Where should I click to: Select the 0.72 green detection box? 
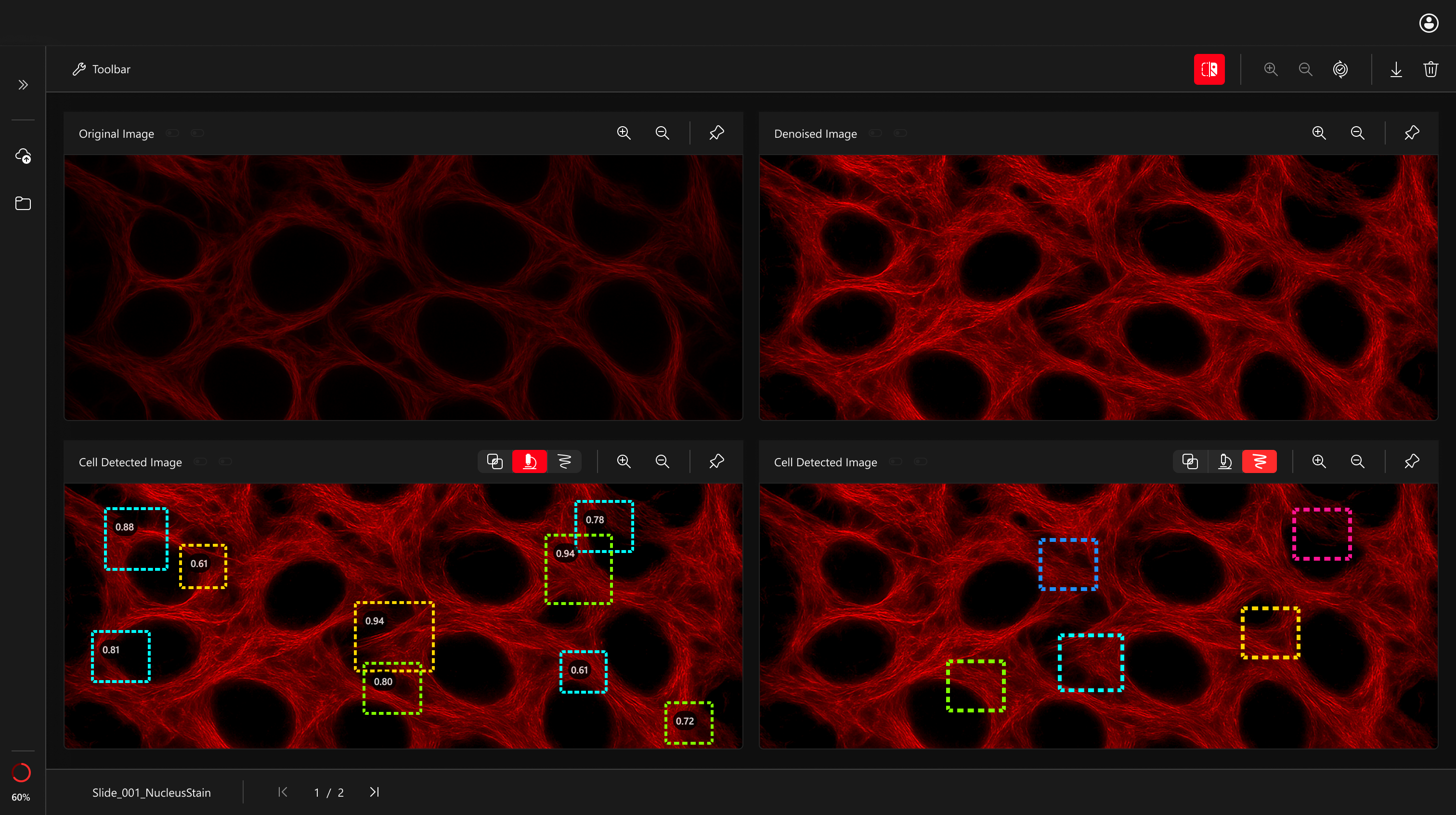pos(689,723)
